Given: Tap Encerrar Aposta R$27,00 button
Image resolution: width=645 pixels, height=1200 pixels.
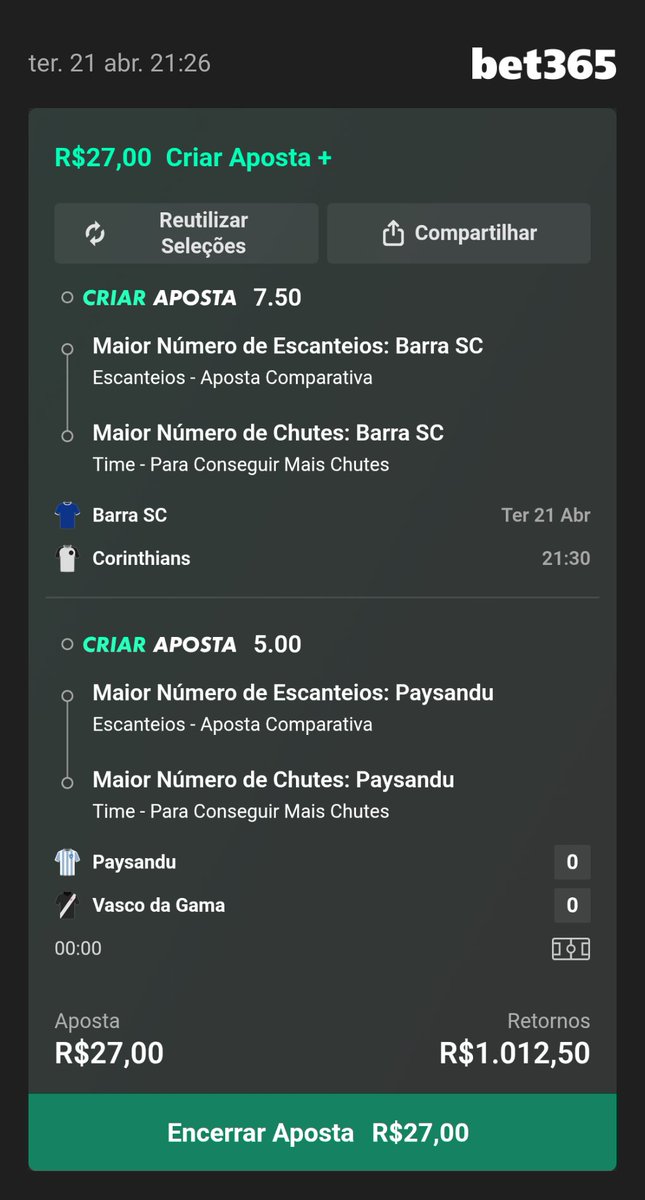Looking at the screenshot, I should (322, 1132).
